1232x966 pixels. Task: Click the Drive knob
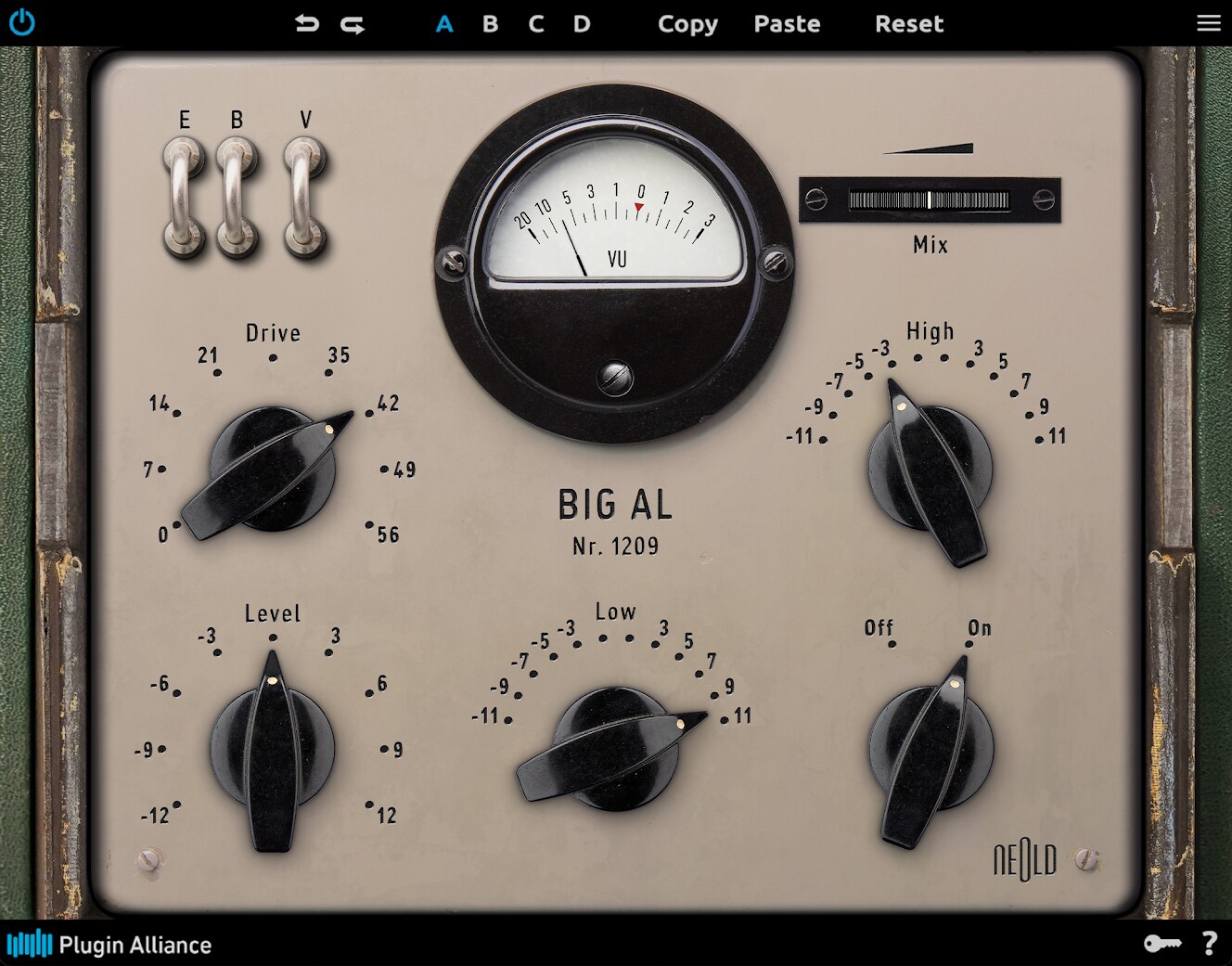(x=272, y=470)
